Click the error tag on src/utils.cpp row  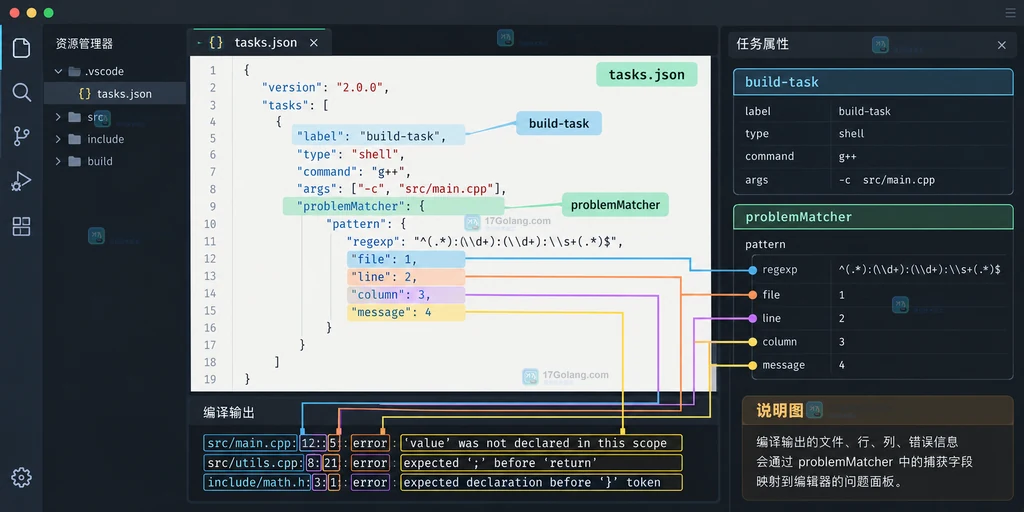(370, 463)
